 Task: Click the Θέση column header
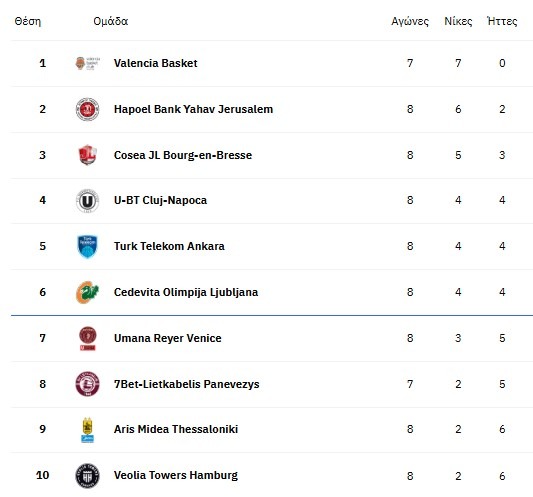28,21
